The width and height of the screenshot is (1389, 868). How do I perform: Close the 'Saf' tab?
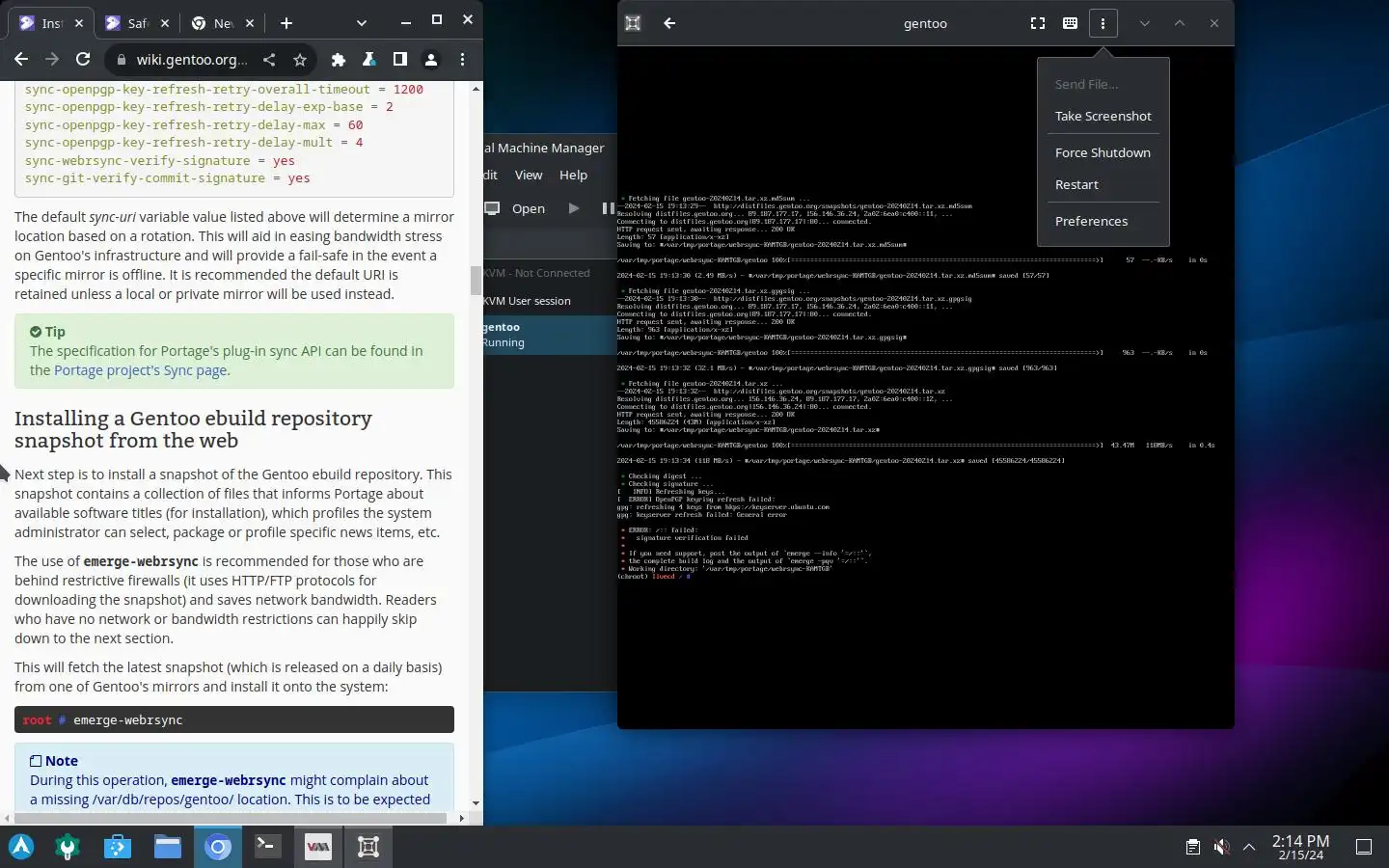[165, 23]
